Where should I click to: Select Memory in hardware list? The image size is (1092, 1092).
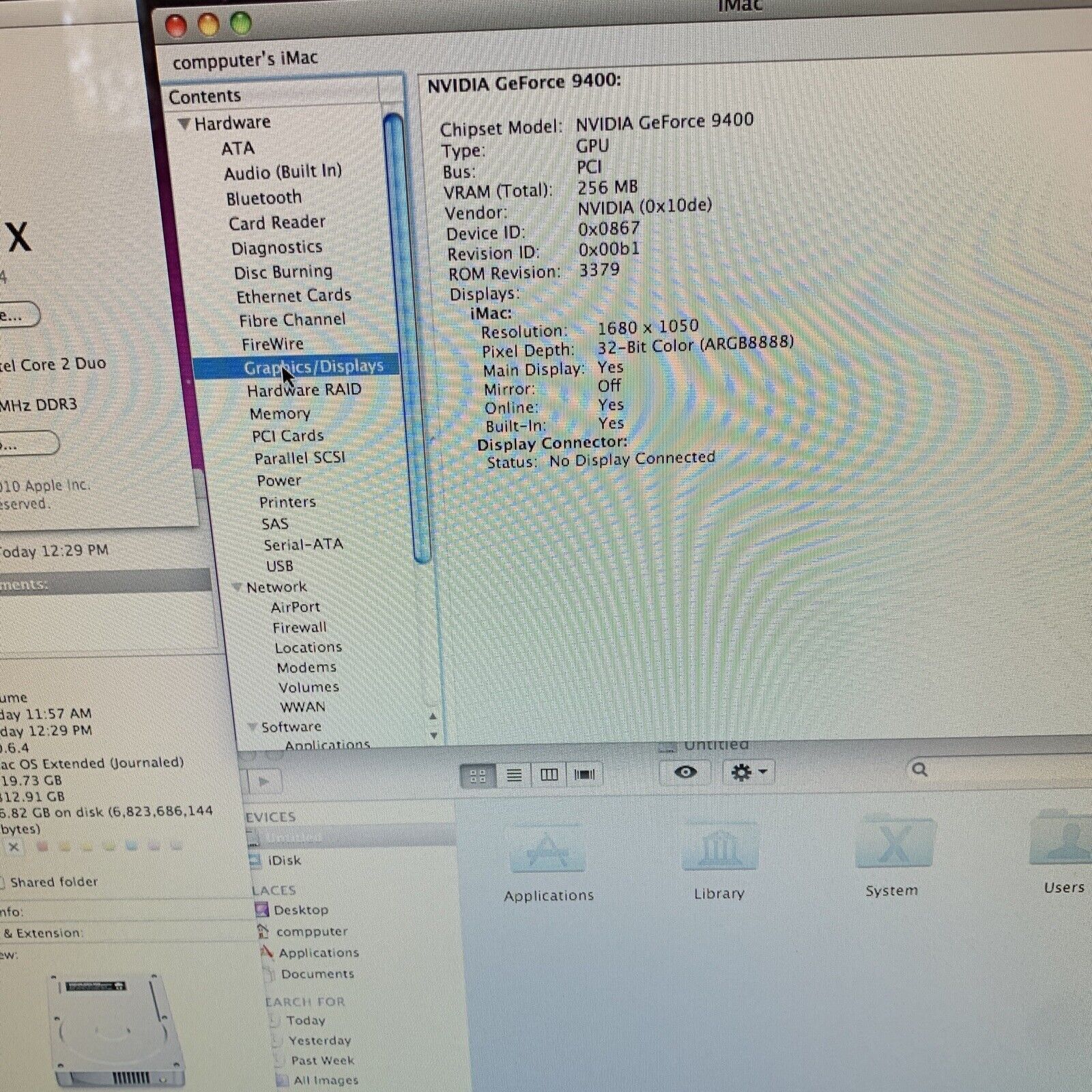click(x=280, y=414)
